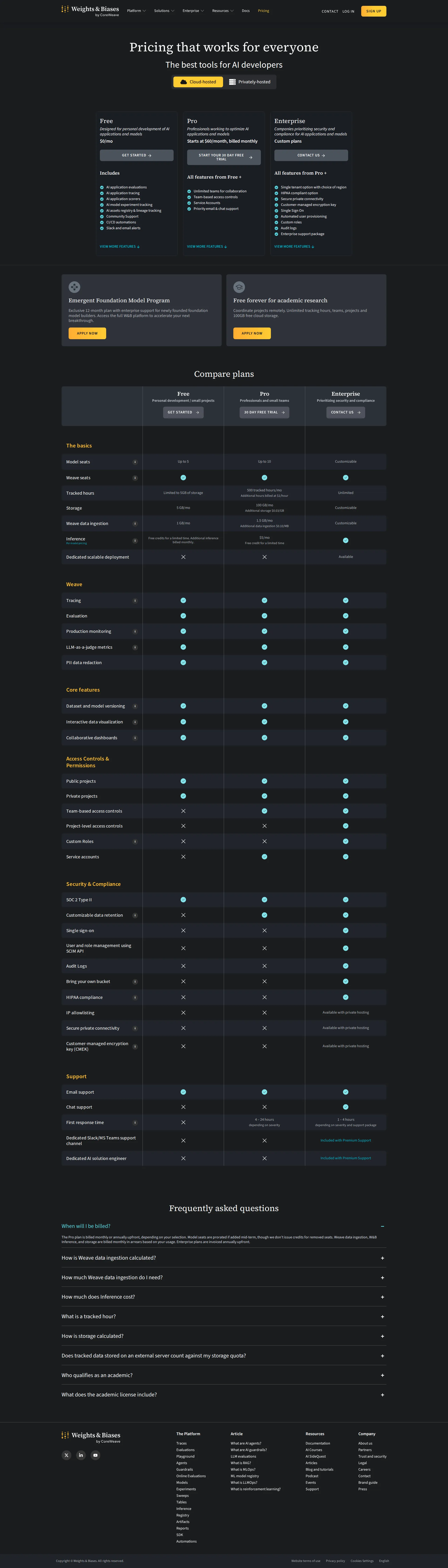Image resolution: width=448 pixels, height=1568 pixels.
Task: Click the info icon next to Model seats
Action: pos(135,462)
